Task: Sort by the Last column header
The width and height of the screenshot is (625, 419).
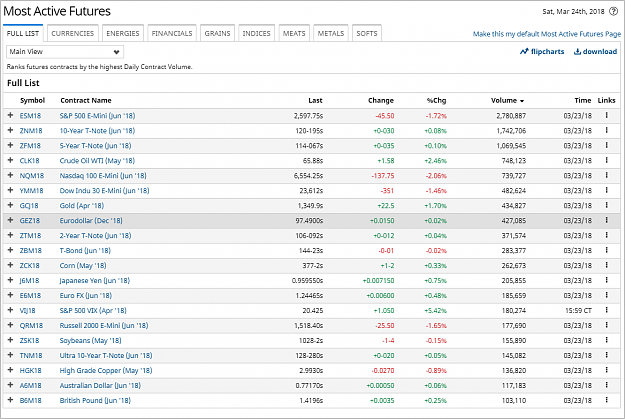Action: [x=315, y=100]
